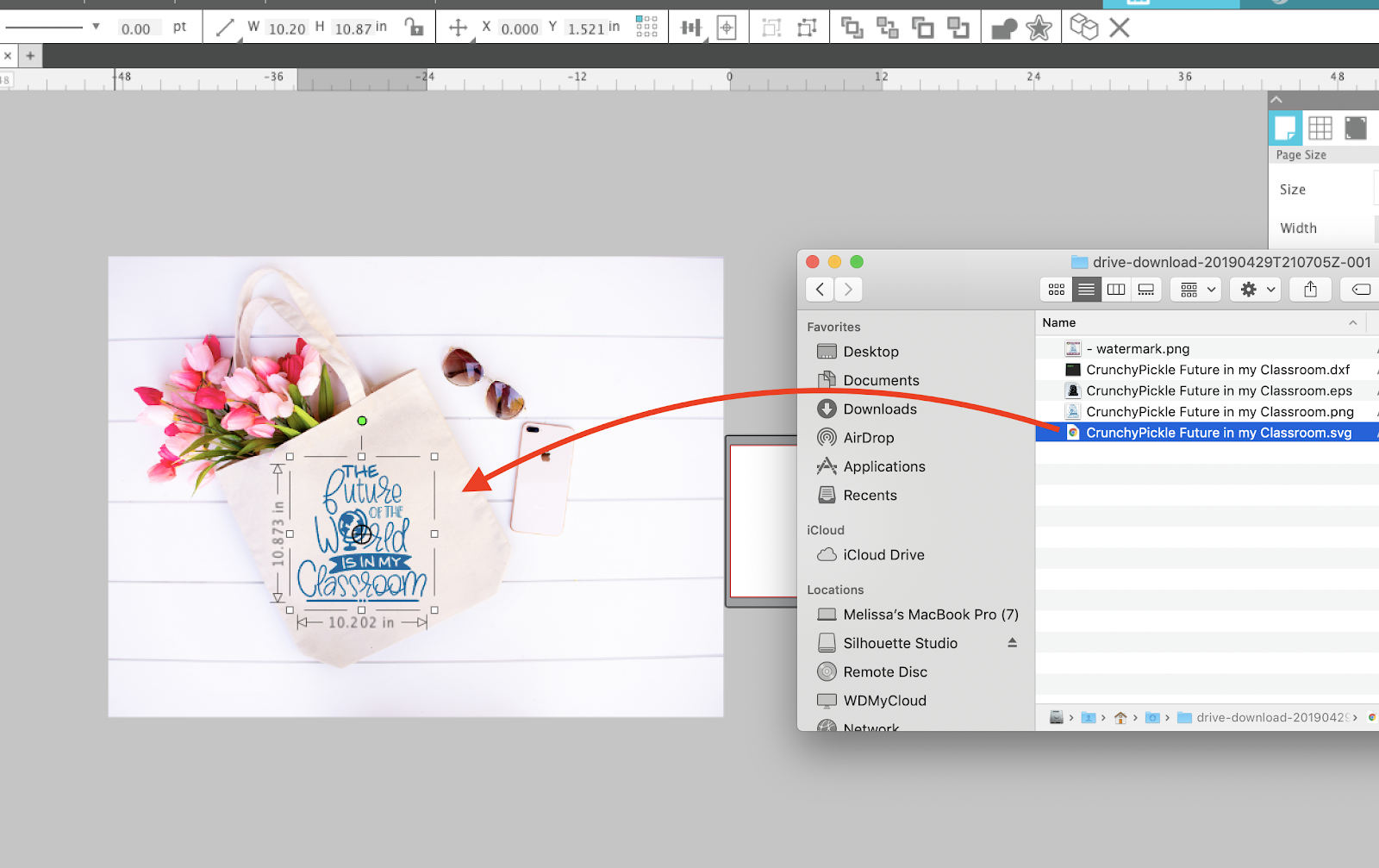Open Finder action gear dropdown

coord(1257,290)
